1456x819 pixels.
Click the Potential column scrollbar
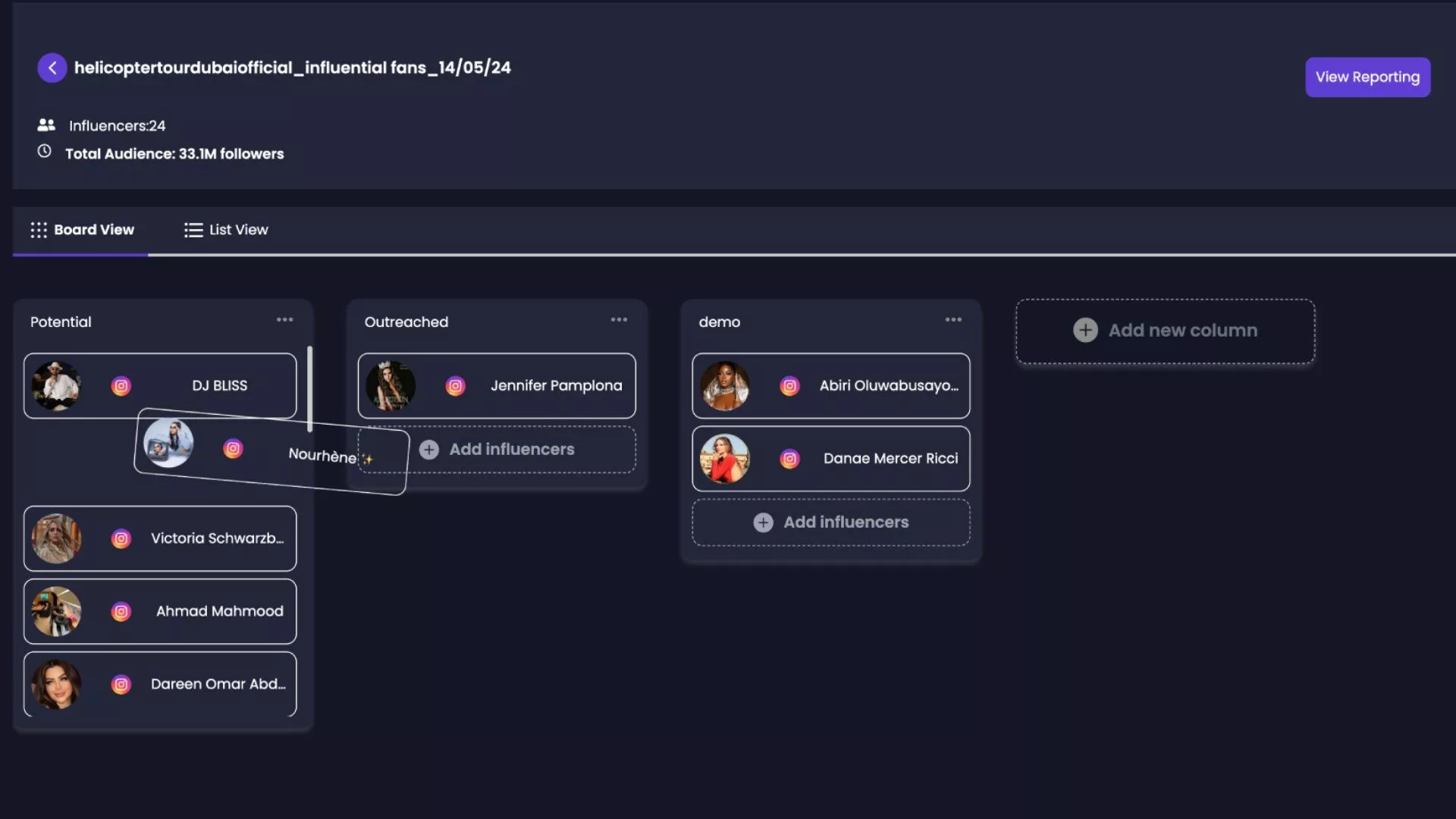coord(309,388)
